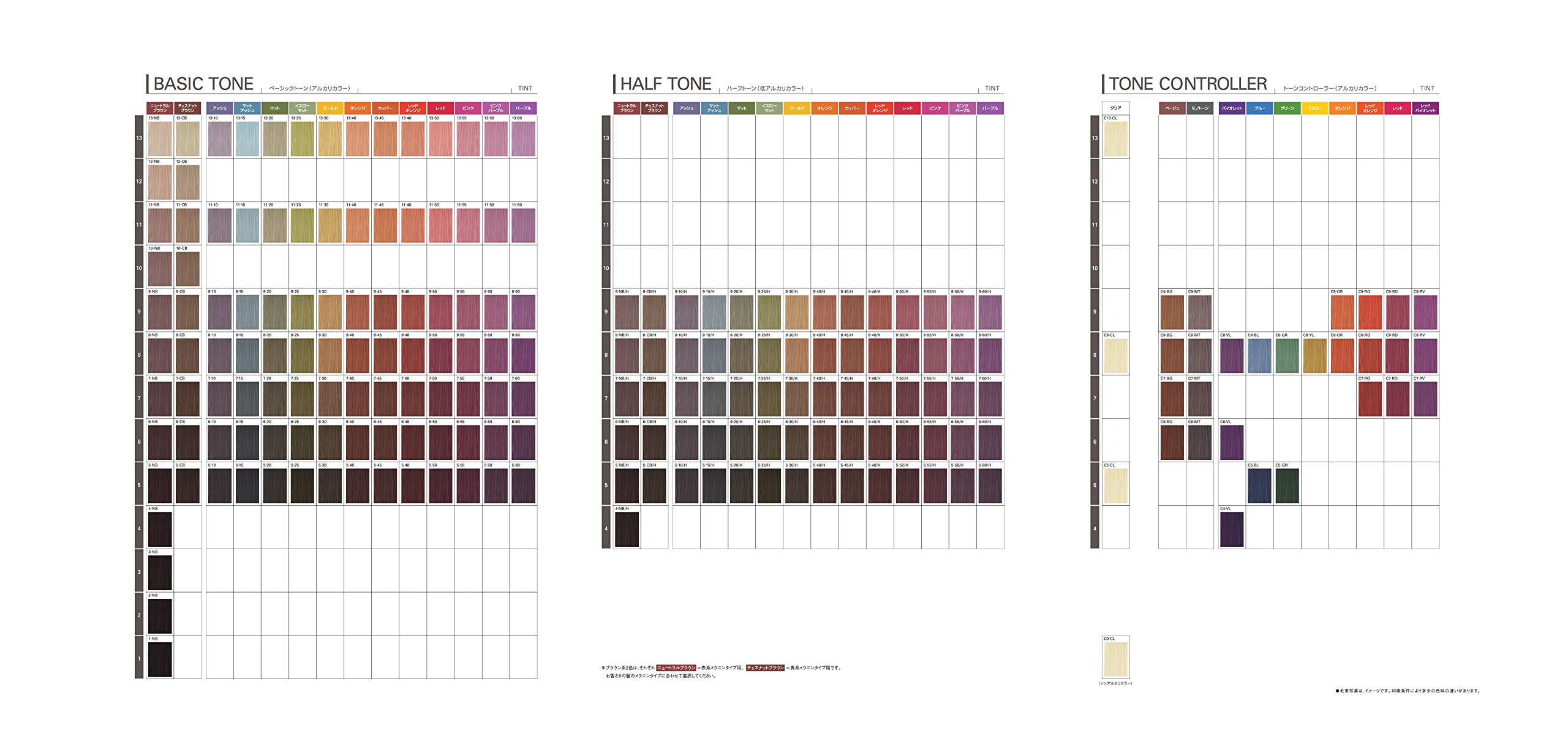Click the C13-CL clear swatch
This screenshot has width=1568, height=739.
1115,139
